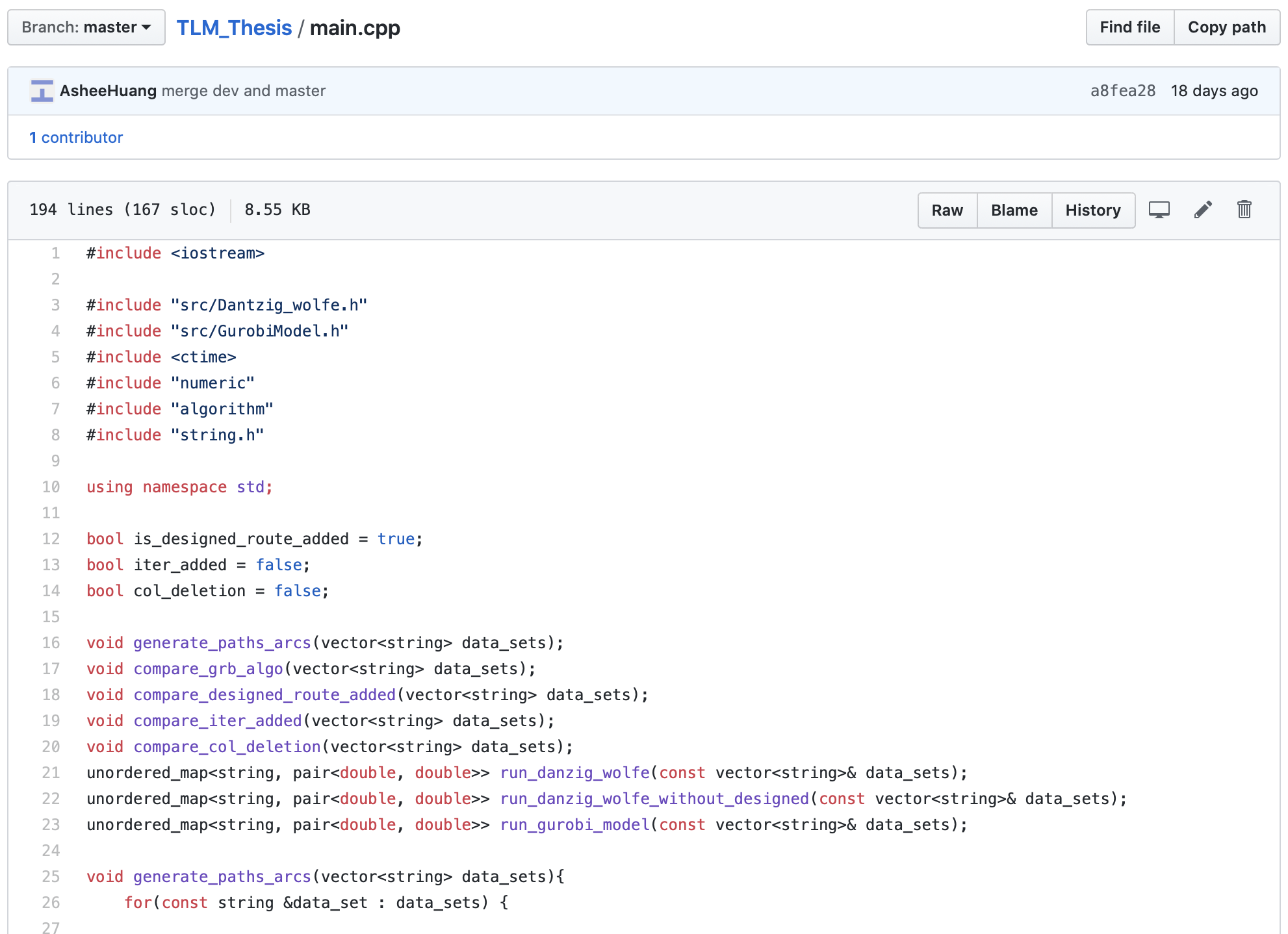This screenshot has height=934, width=1288.
Task: Click the pencil edit file icon
Action: (1202, 210)
